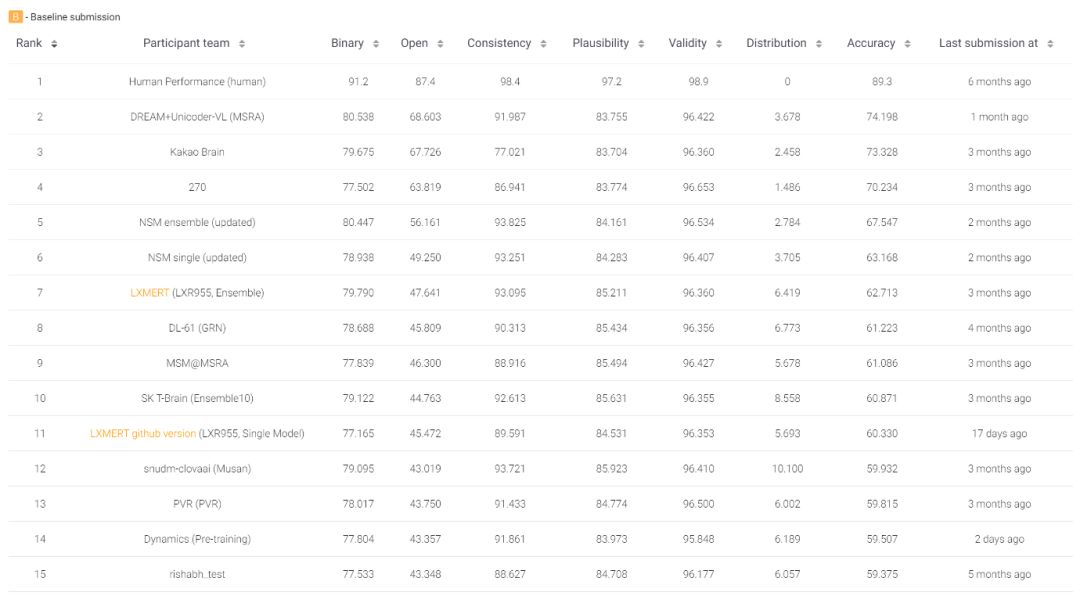The width and height of the screenshot is (1080, 596).
Task: Click the DREAM+Unicoder-VL (MSRA) team name
Action: (197, 117)
